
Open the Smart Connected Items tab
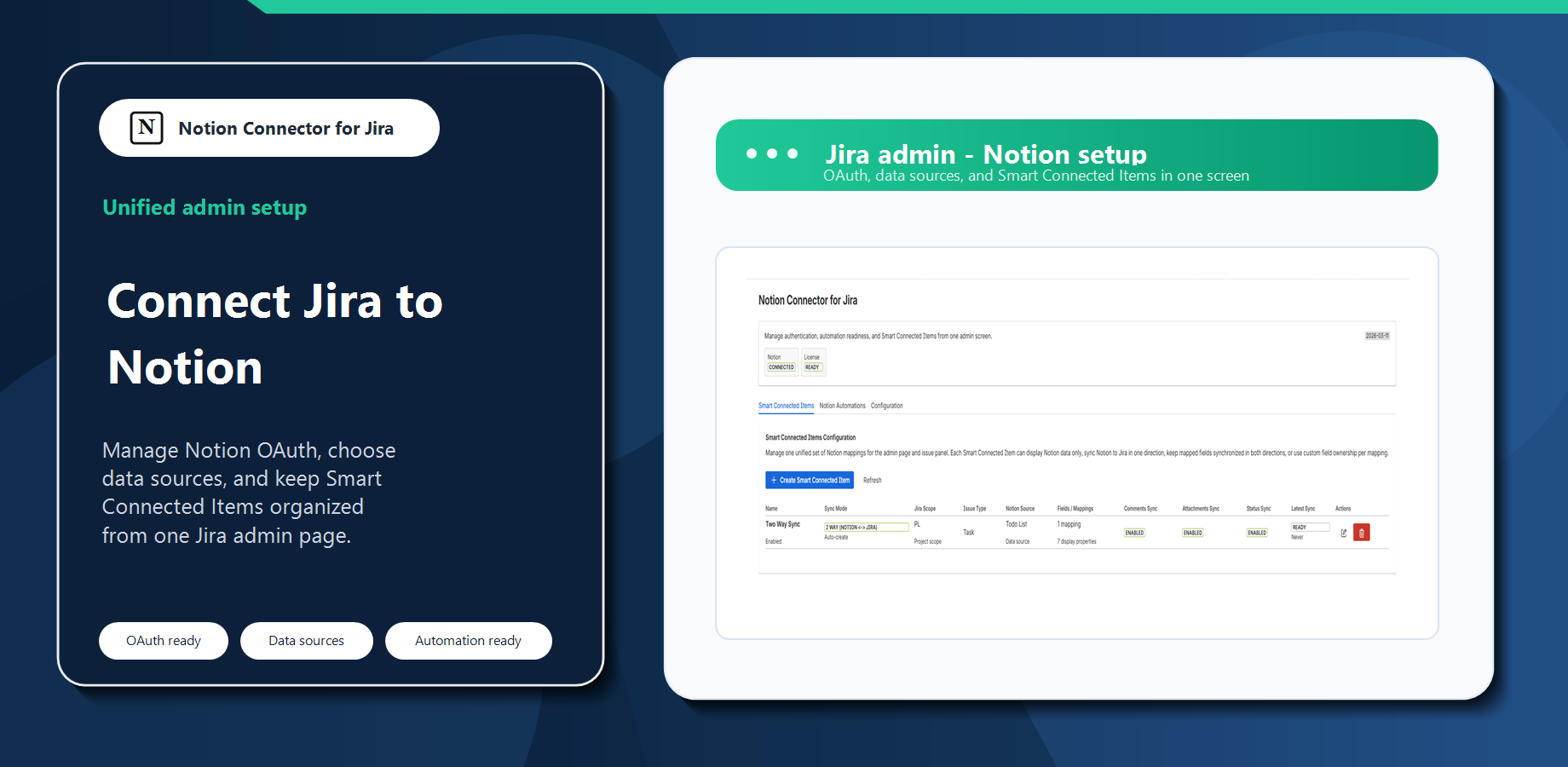click(786, 406)
